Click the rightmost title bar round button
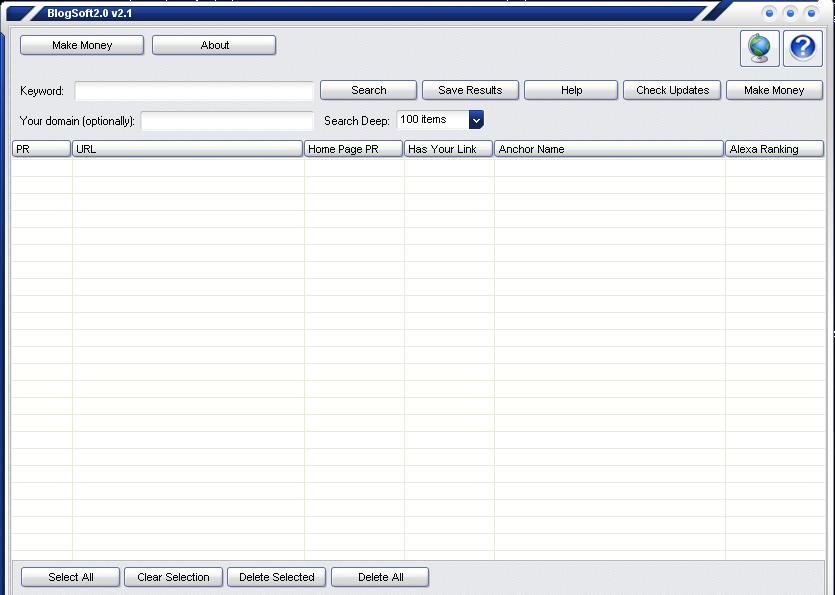This screenshot has width=835, height=595. point(811,13)
